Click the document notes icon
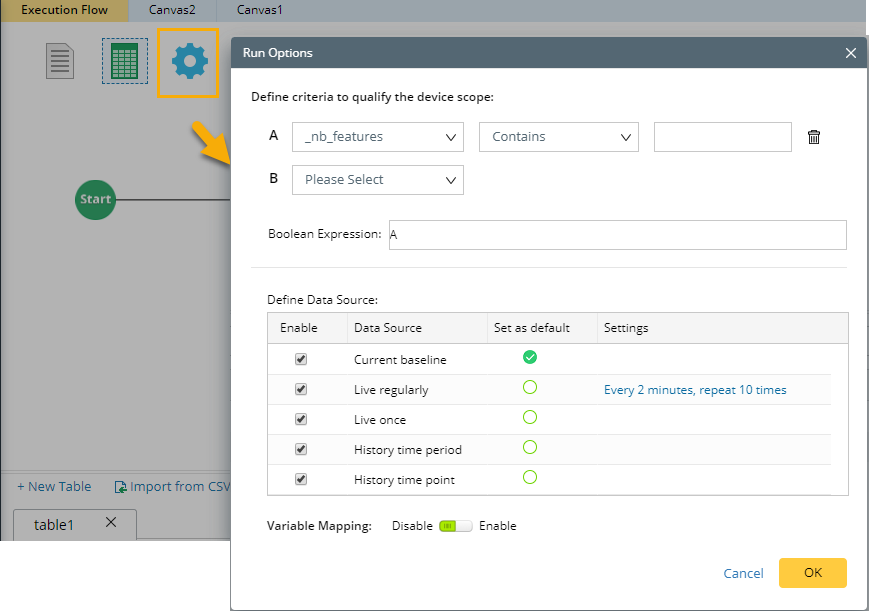The image size is (869, 611). (61, 62)
